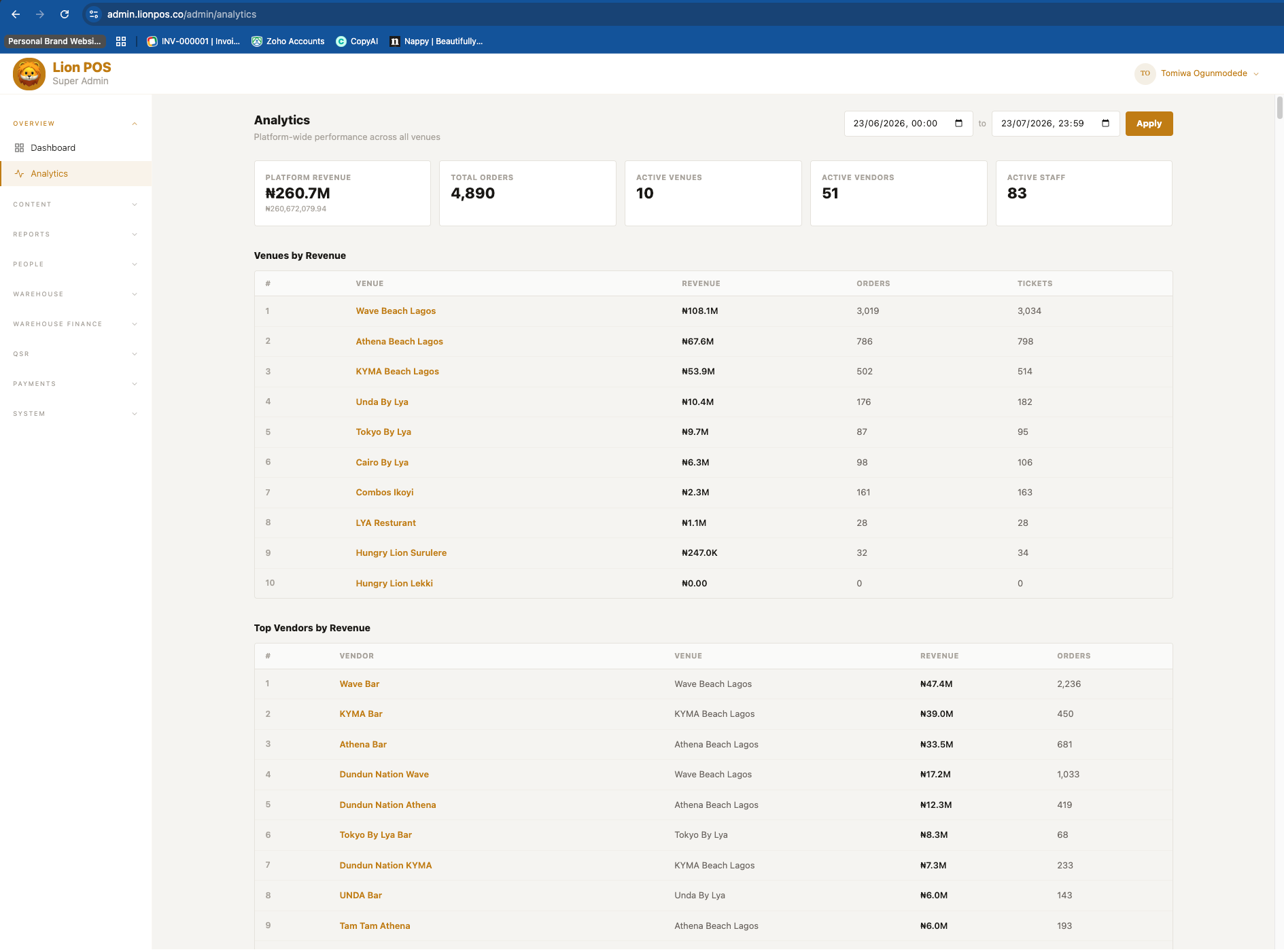1284x952 pixels.
Task: Open the Tam Tam Athena vendor link
Action: 375,926
